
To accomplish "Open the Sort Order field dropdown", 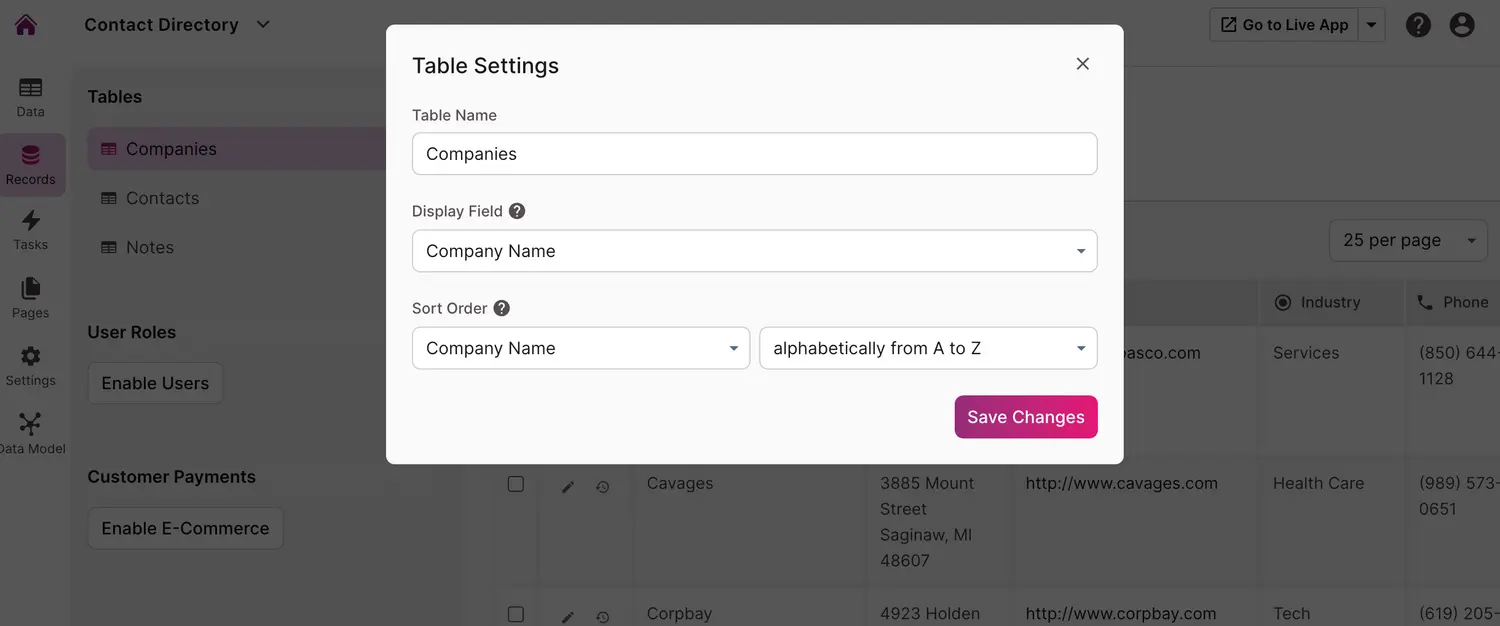I will click(x=580, y=348).
